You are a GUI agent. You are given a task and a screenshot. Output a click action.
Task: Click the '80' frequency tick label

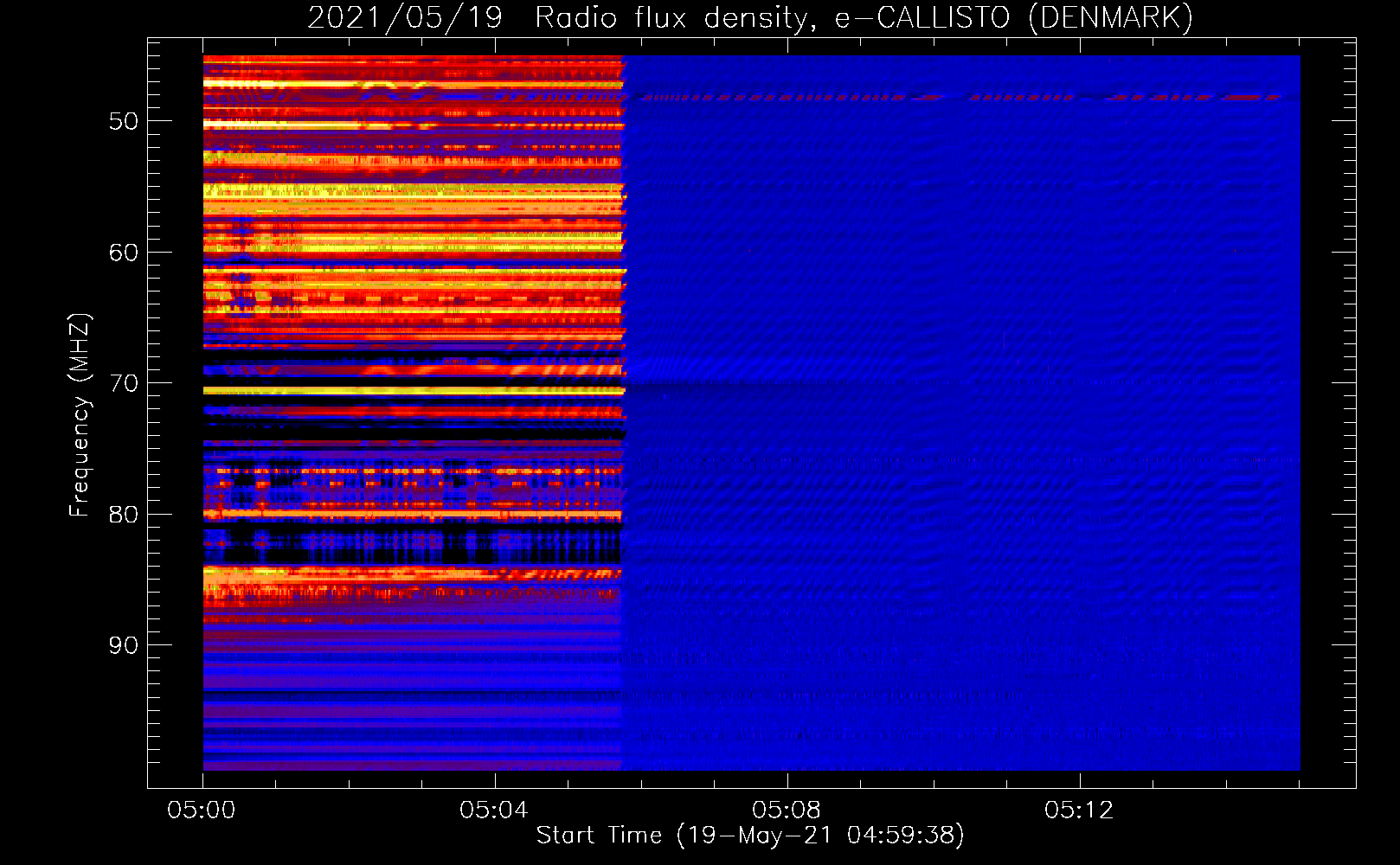[124, 515]
